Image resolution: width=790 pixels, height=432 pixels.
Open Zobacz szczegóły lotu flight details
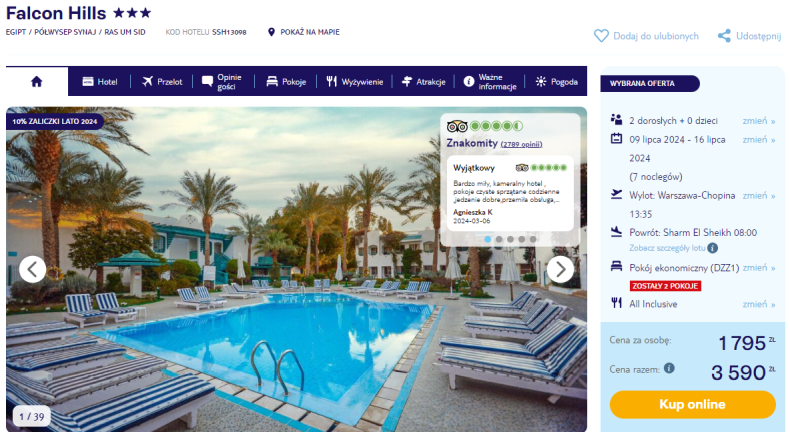tap(667, 248)
